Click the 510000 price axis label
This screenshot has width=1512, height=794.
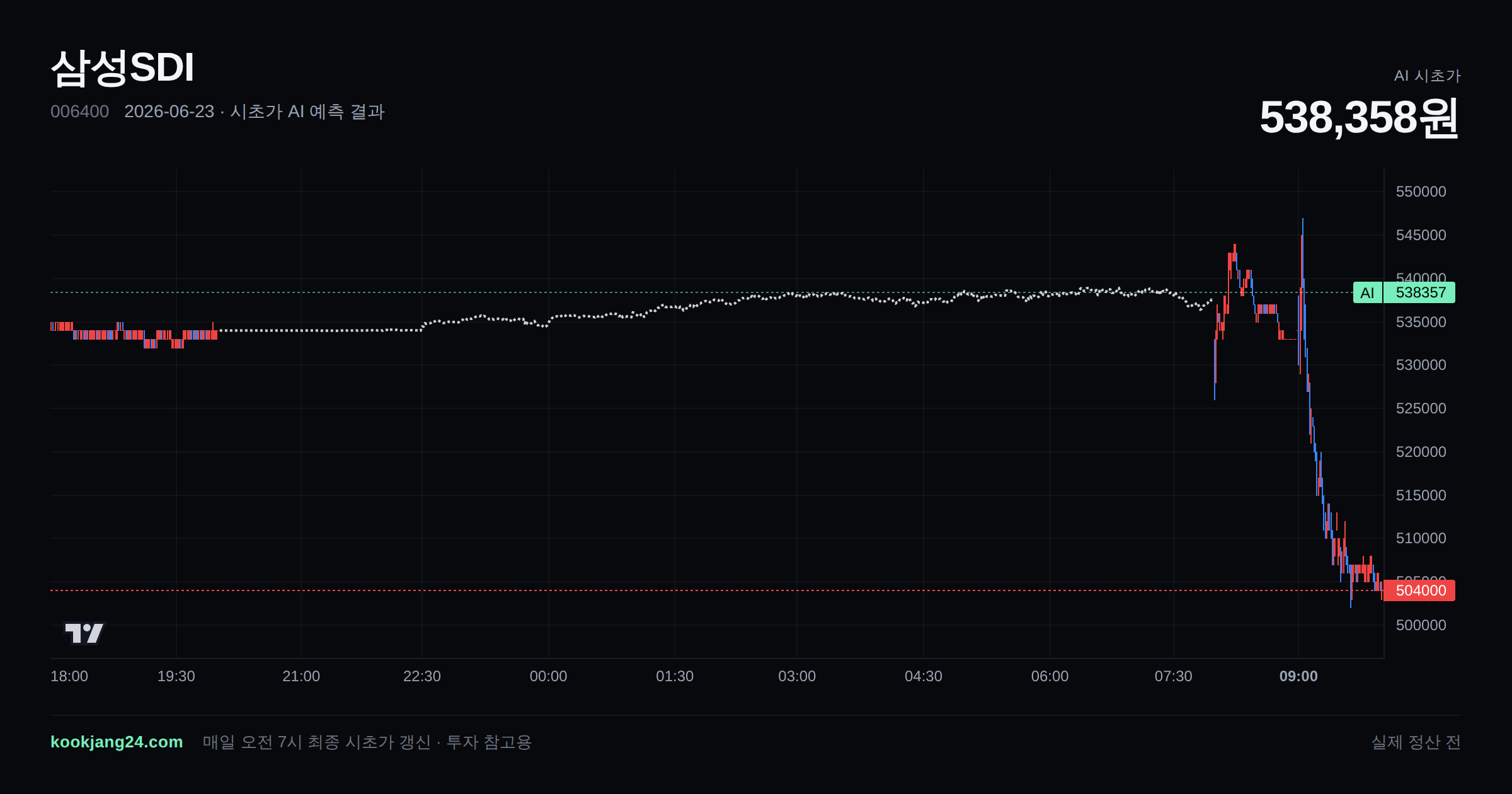(1421, 538)
